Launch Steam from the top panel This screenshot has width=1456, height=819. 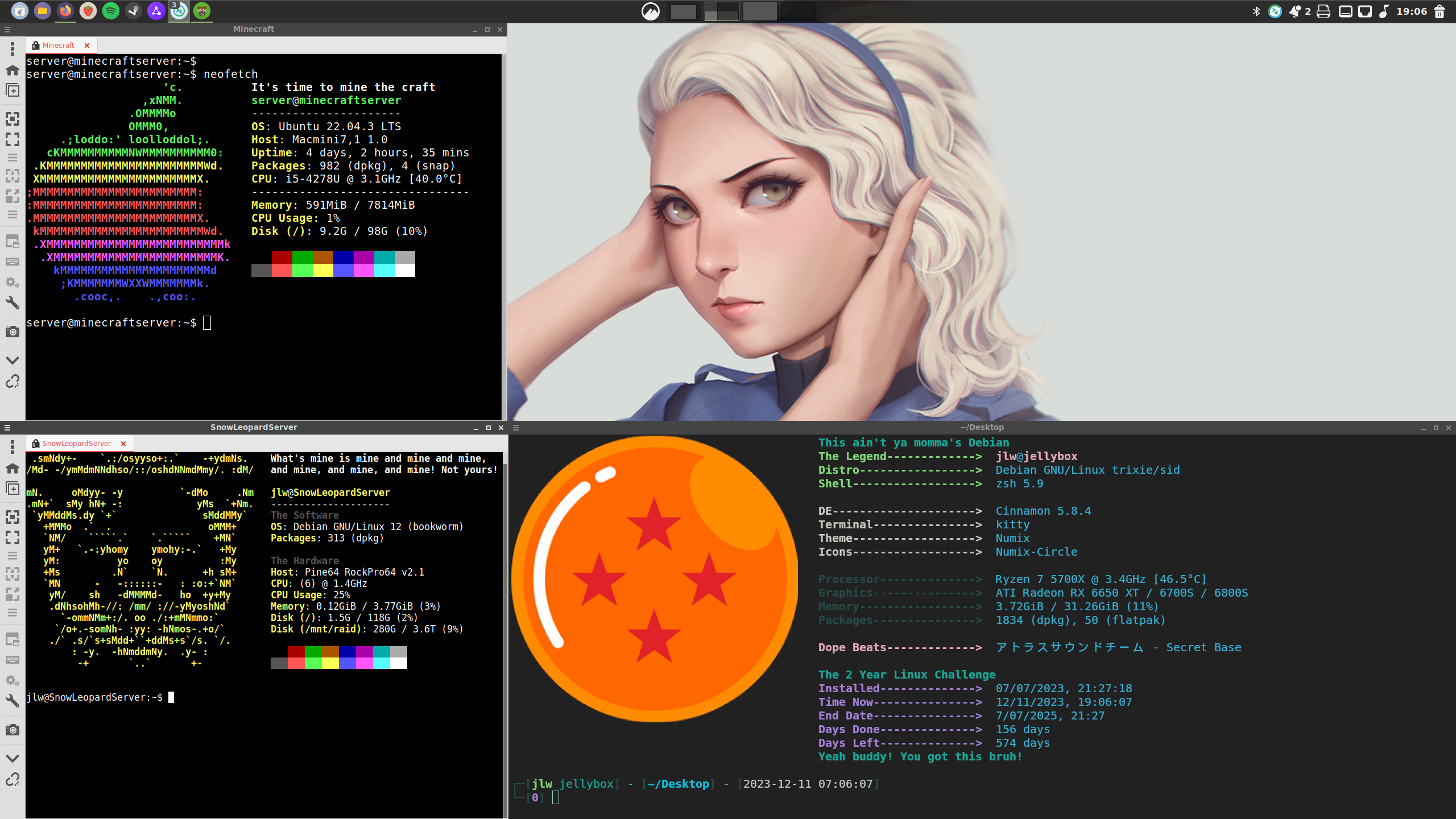click(x=134, y=11)
